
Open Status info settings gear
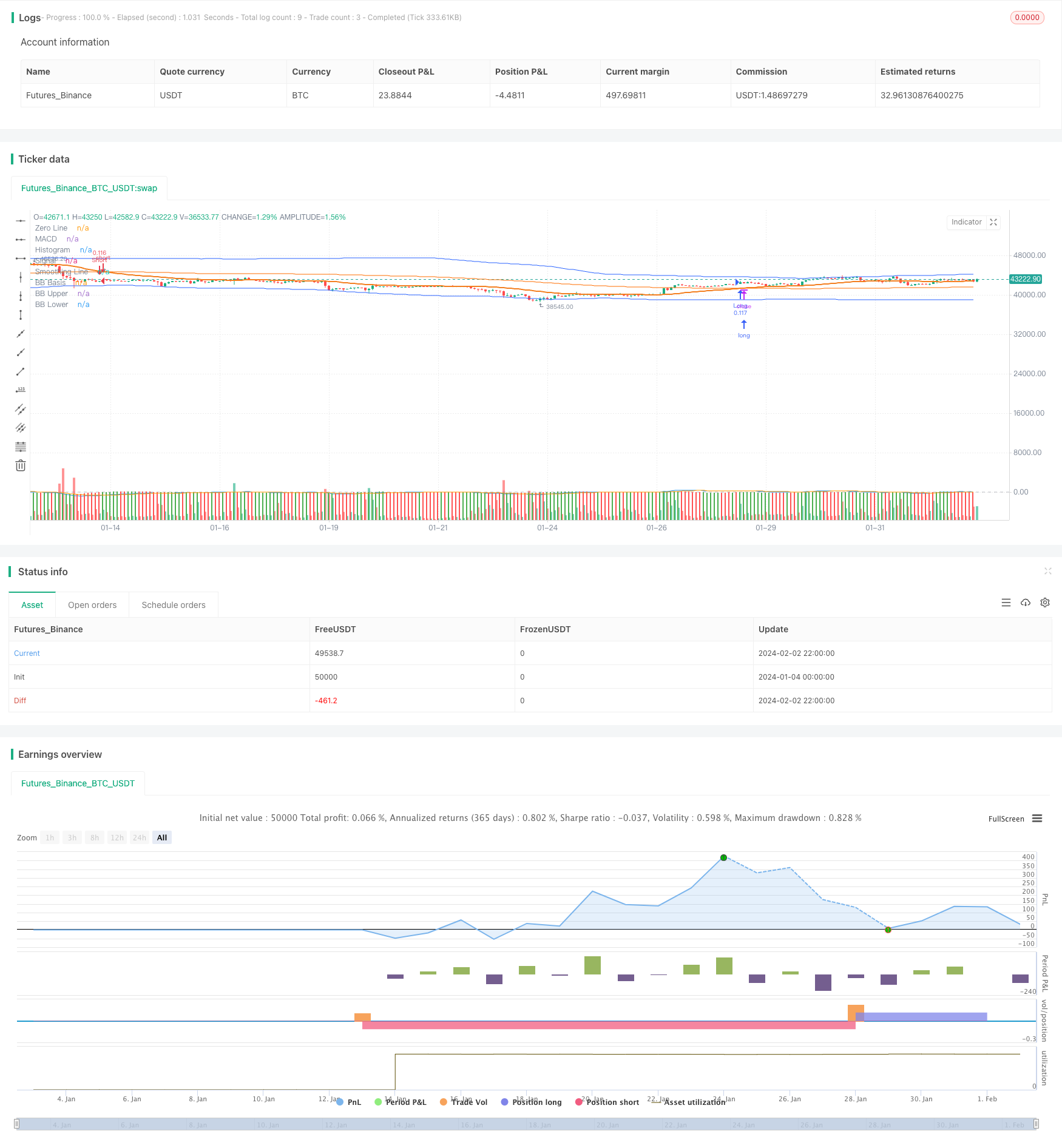1045,603
